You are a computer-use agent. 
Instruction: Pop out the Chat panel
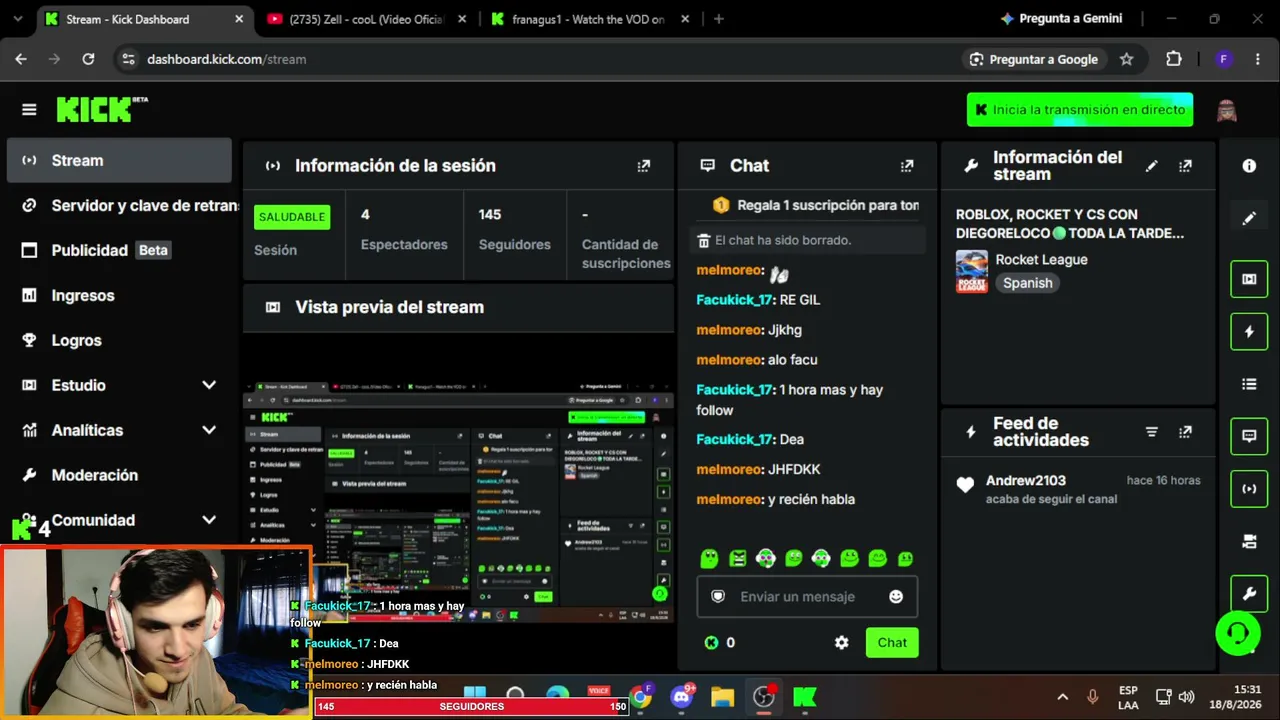[x=907, y=166]
